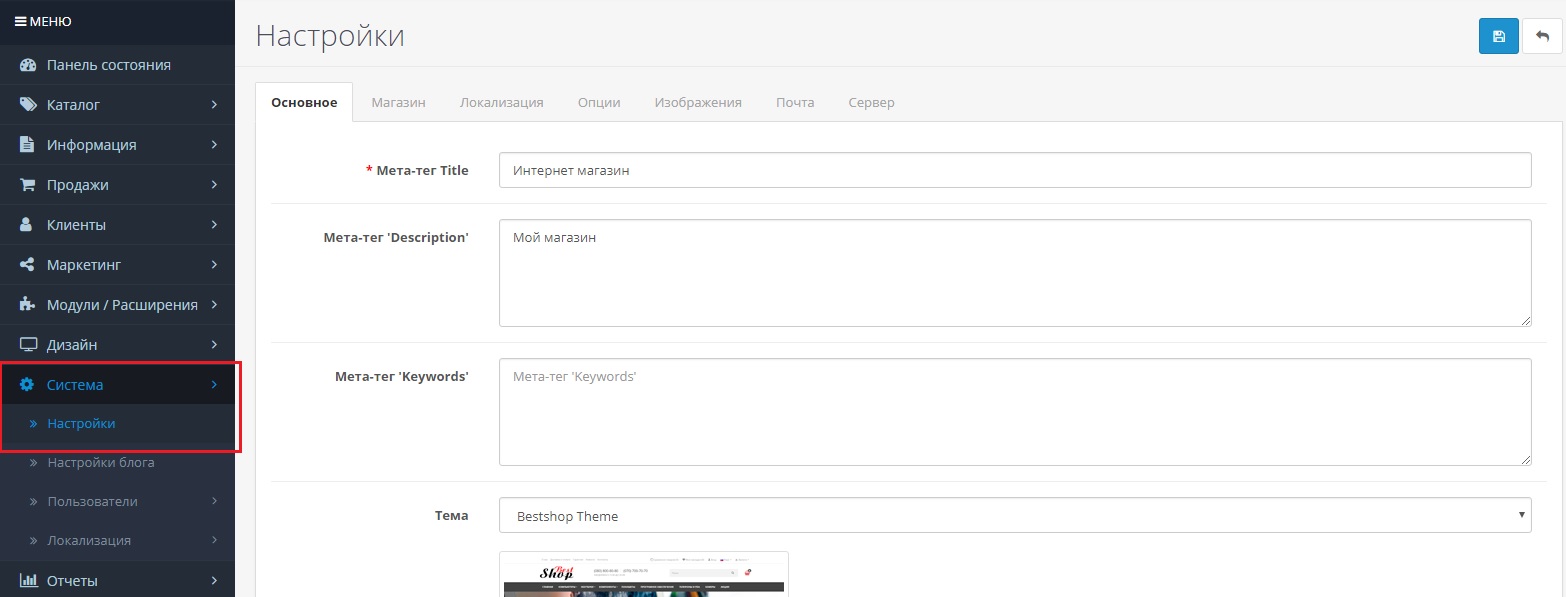
Task: Go to Панель состояния
Action: [x=108, y=65]
